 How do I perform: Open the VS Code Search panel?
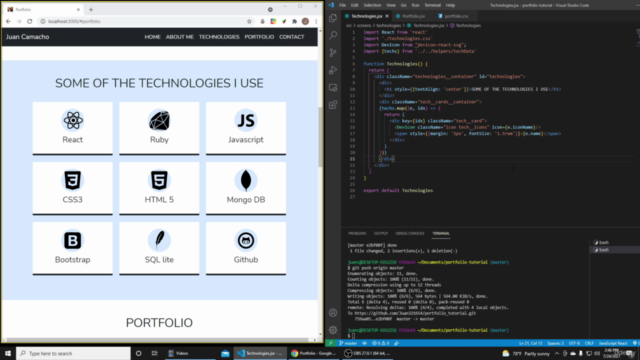click(x=333, y=35)
